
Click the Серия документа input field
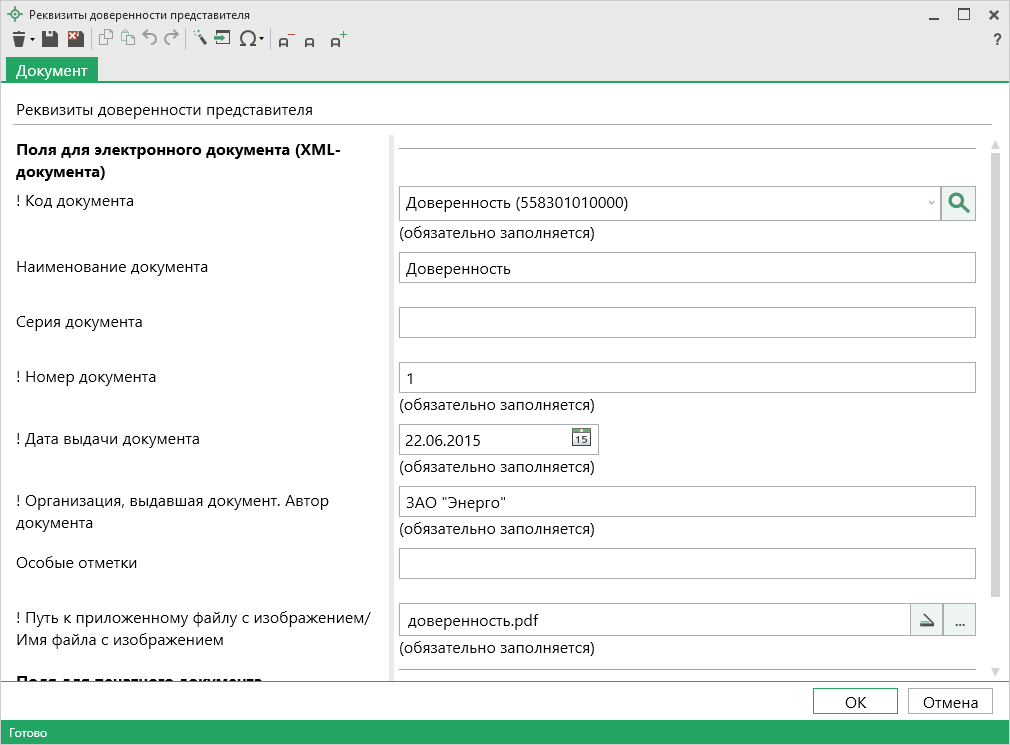click(x=686, y=323)
